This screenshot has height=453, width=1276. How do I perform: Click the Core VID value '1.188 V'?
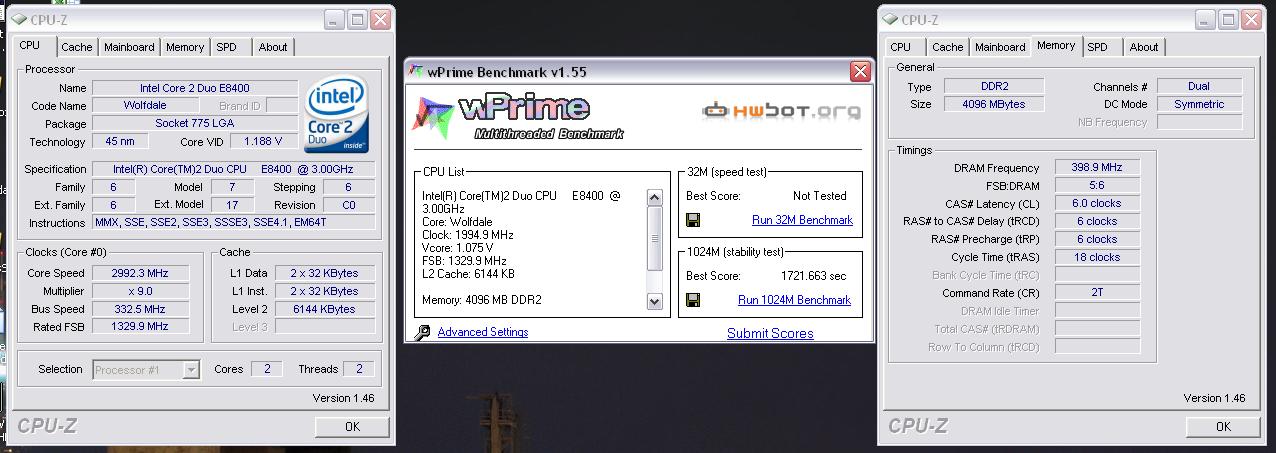(262, 142)
